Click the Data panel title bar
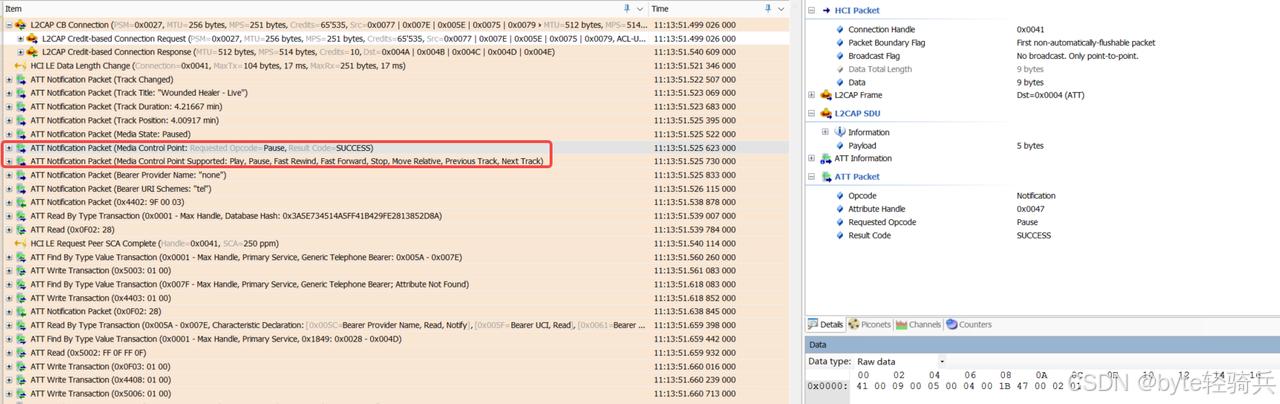The image size is (1280, 404). (1042, 343)
